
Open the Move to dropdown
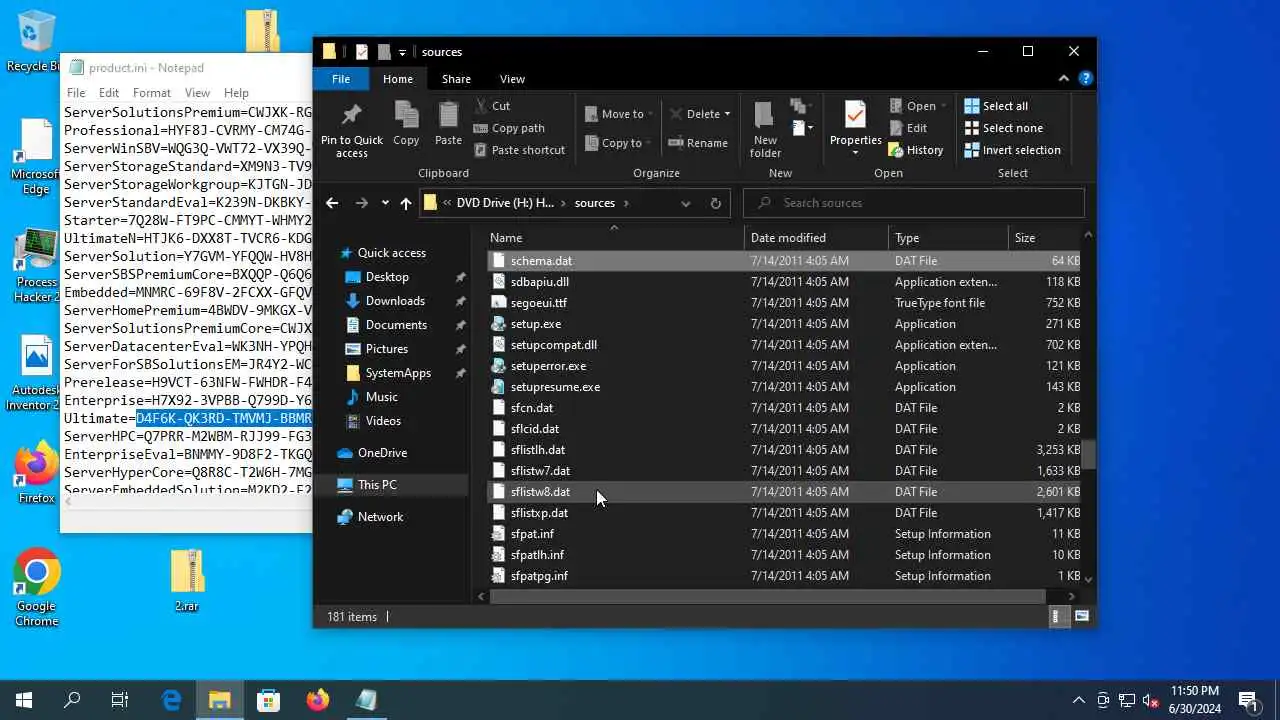(x=619, y=114)
